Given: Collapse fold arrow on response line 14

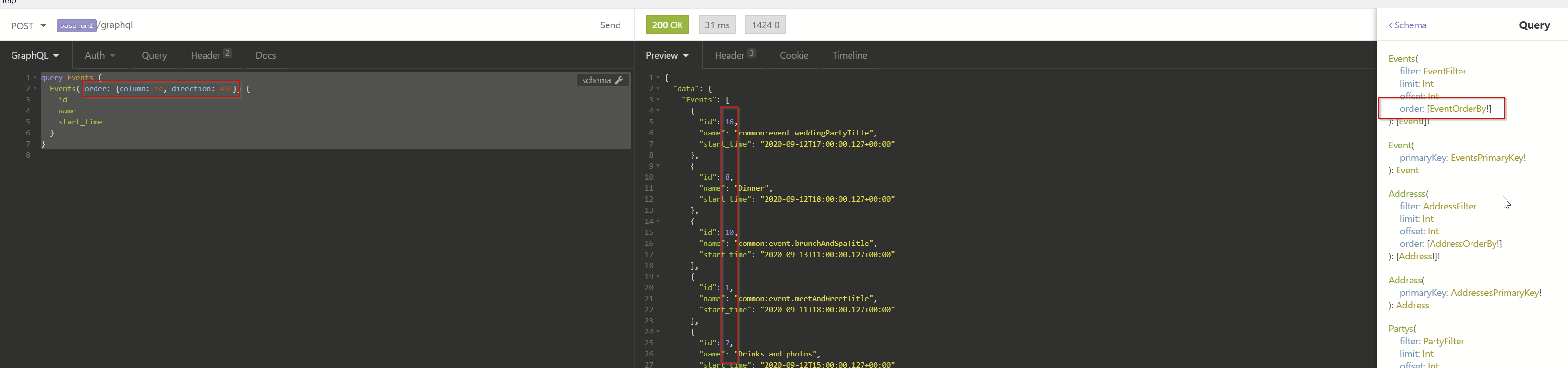Looking at the screenshot, I should coord(658,222).
